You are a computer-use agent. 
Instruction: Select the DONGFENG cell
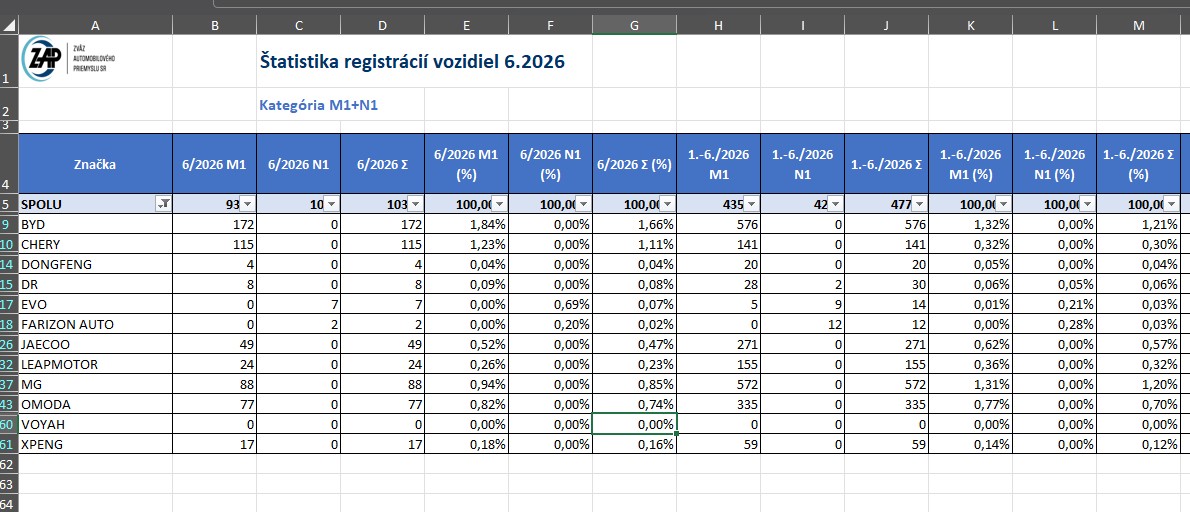[x=95, y=264]
